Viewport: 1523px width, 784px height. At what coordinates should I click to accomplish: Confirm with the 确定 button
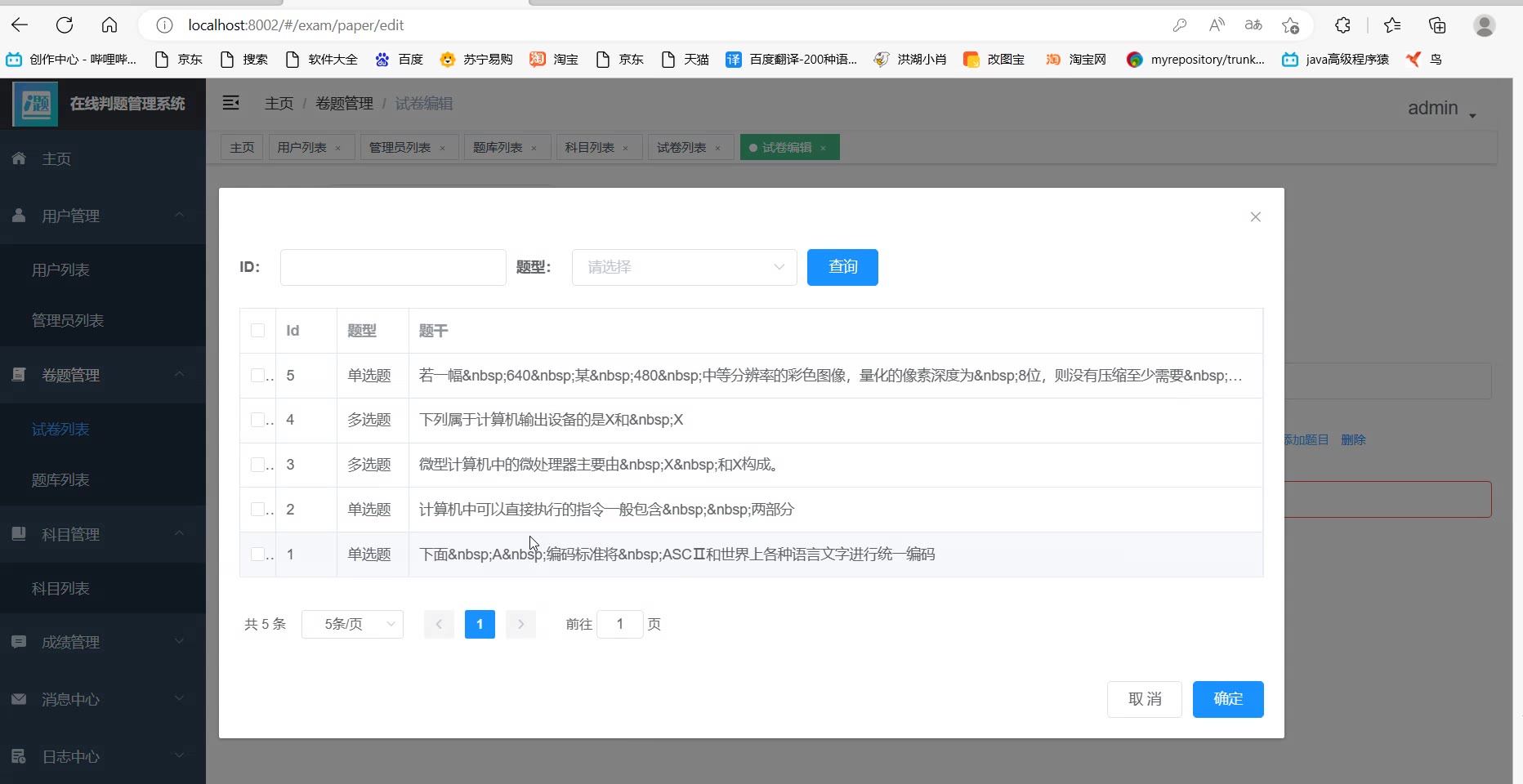click(x=1228, y=699)
